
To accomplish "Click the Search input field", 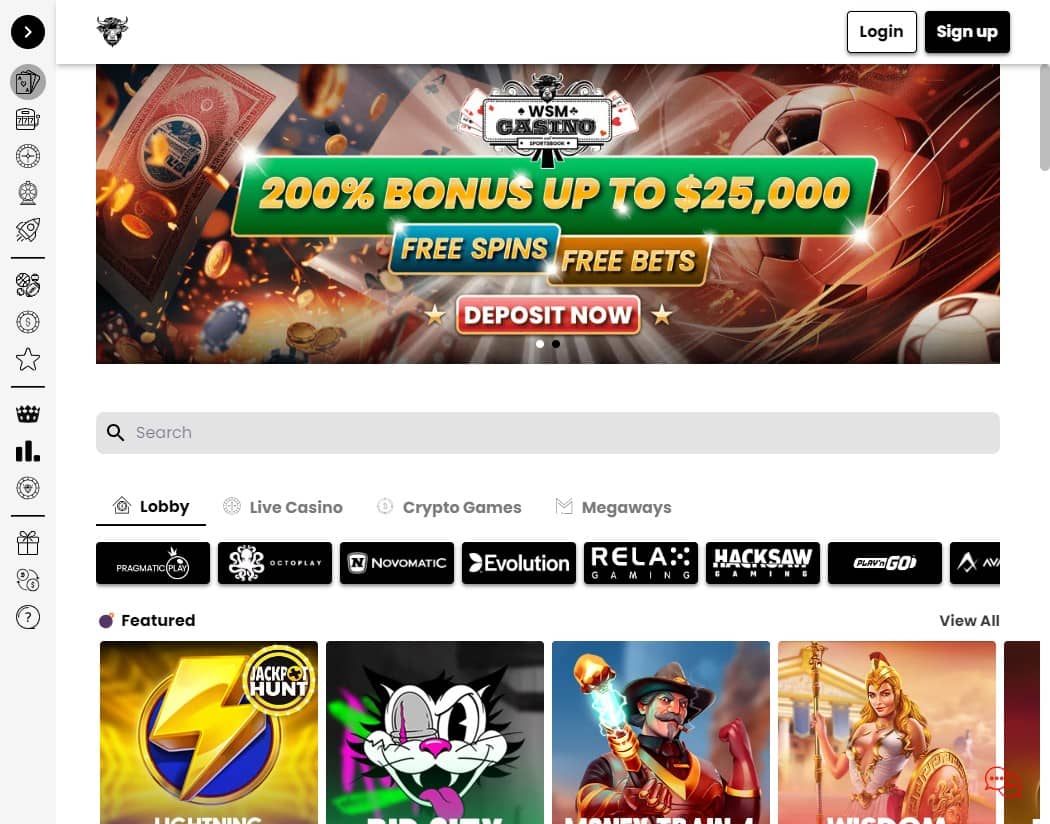I will (548, 433).
